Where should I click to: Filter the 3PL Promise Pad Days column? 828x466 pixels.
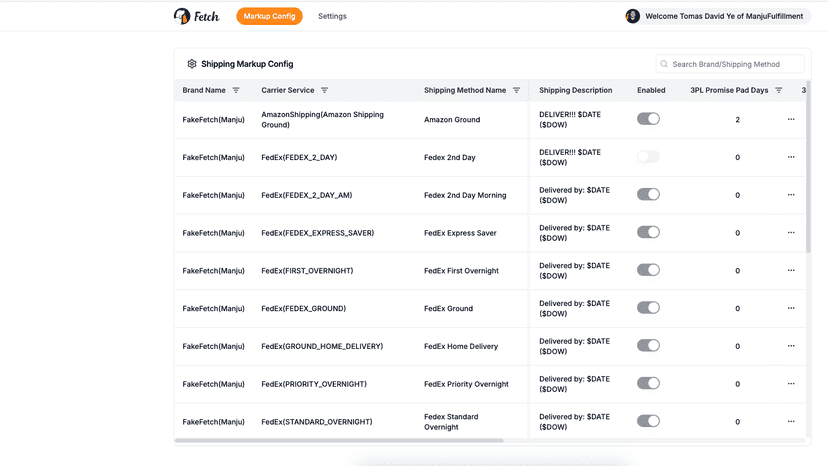tap(778, 90)
